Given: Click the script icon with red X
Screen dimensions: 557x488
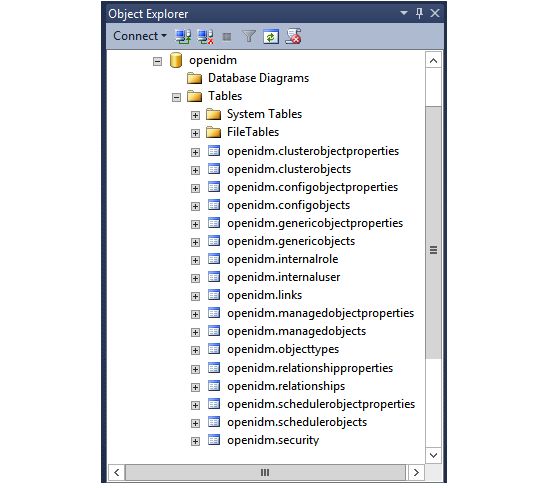Looking at the screenshot, I should tap(293, 36).
